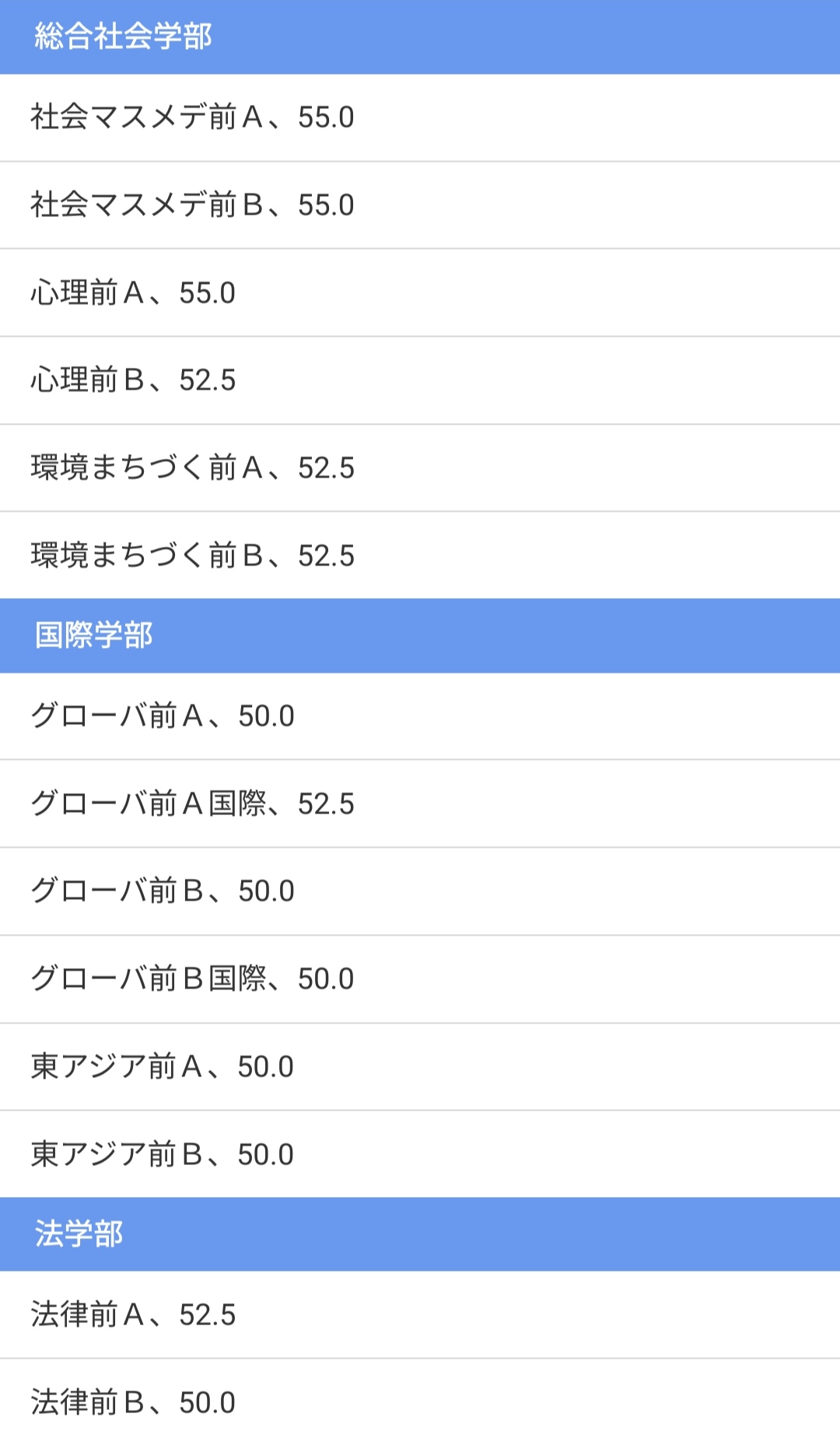
Task: Click the 55.0 score beside 心理前A
Action: tap(207, 293)
